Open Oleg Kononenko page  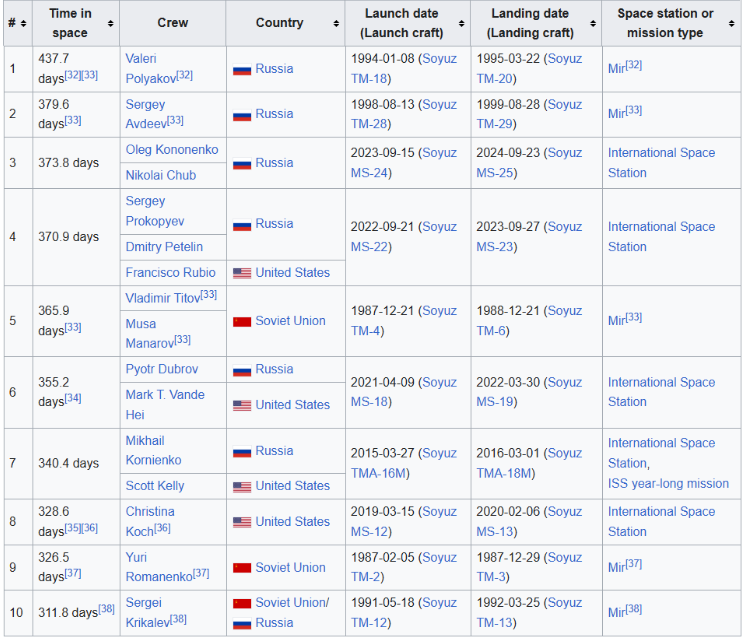(172, 150)
